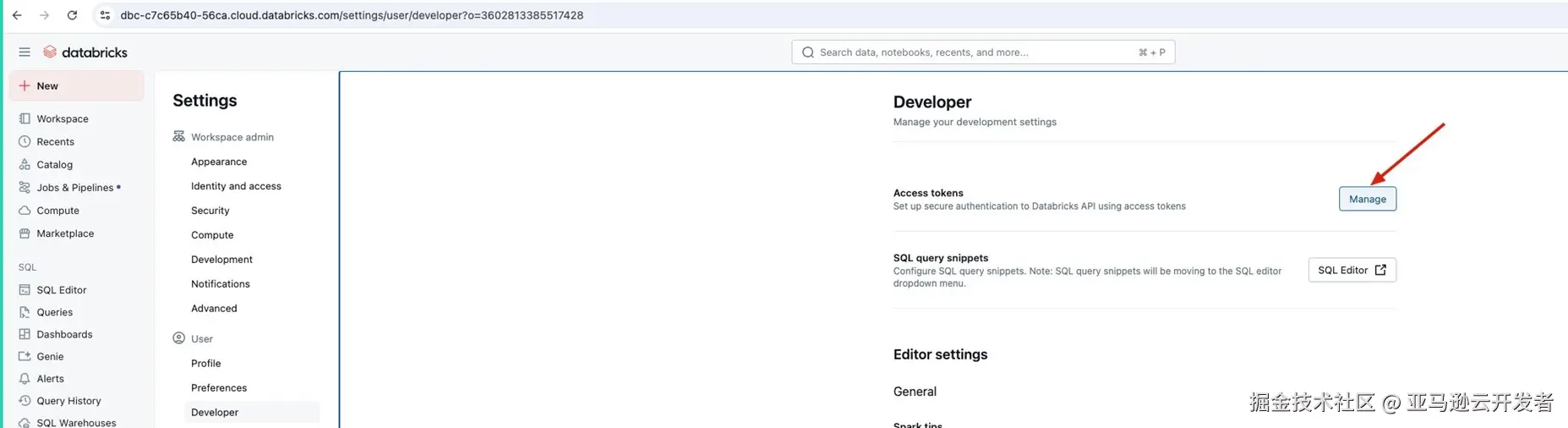The height and width of the screenshot is (428, 1568).
Task: Open Query History in sidebar
Action: 68,401
